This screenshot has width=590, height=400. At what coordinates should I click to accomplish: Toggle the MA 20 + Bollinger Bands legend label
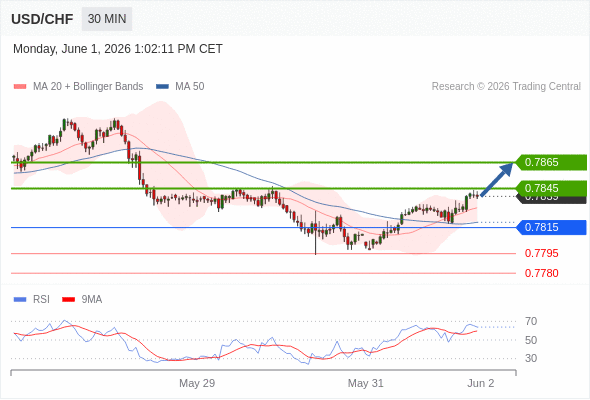tap(88, 87)
